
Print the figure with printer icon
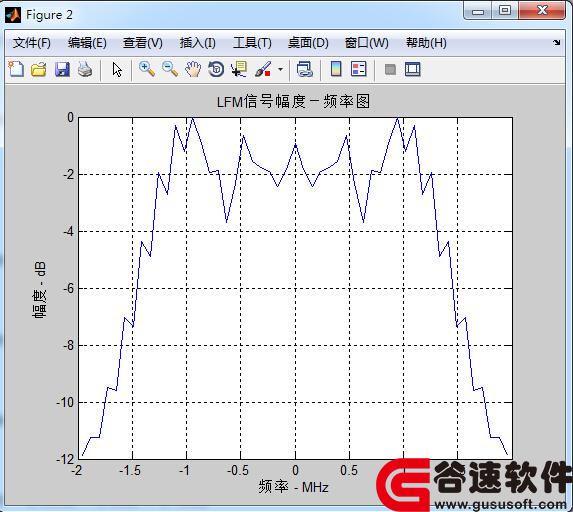[x=85, y=69]
